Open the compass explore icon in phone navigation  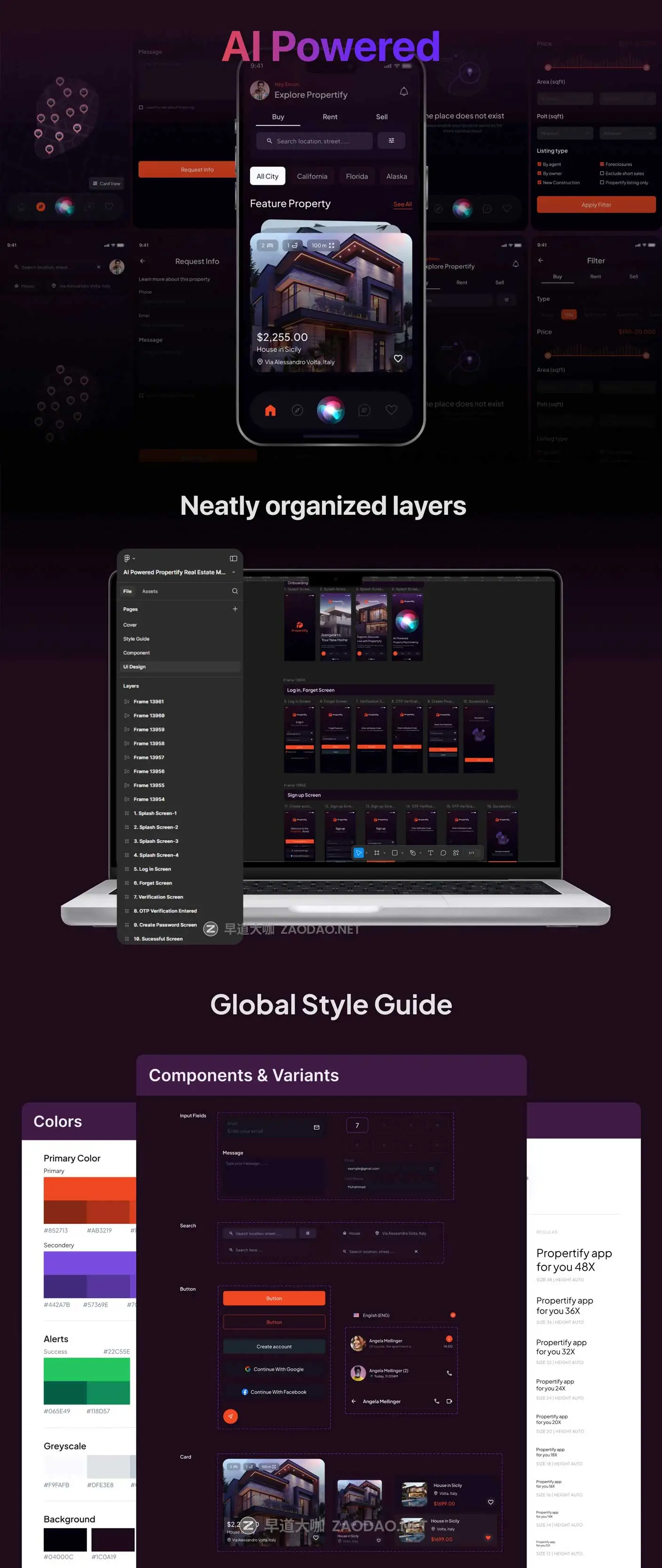click(x=298, y=410)
